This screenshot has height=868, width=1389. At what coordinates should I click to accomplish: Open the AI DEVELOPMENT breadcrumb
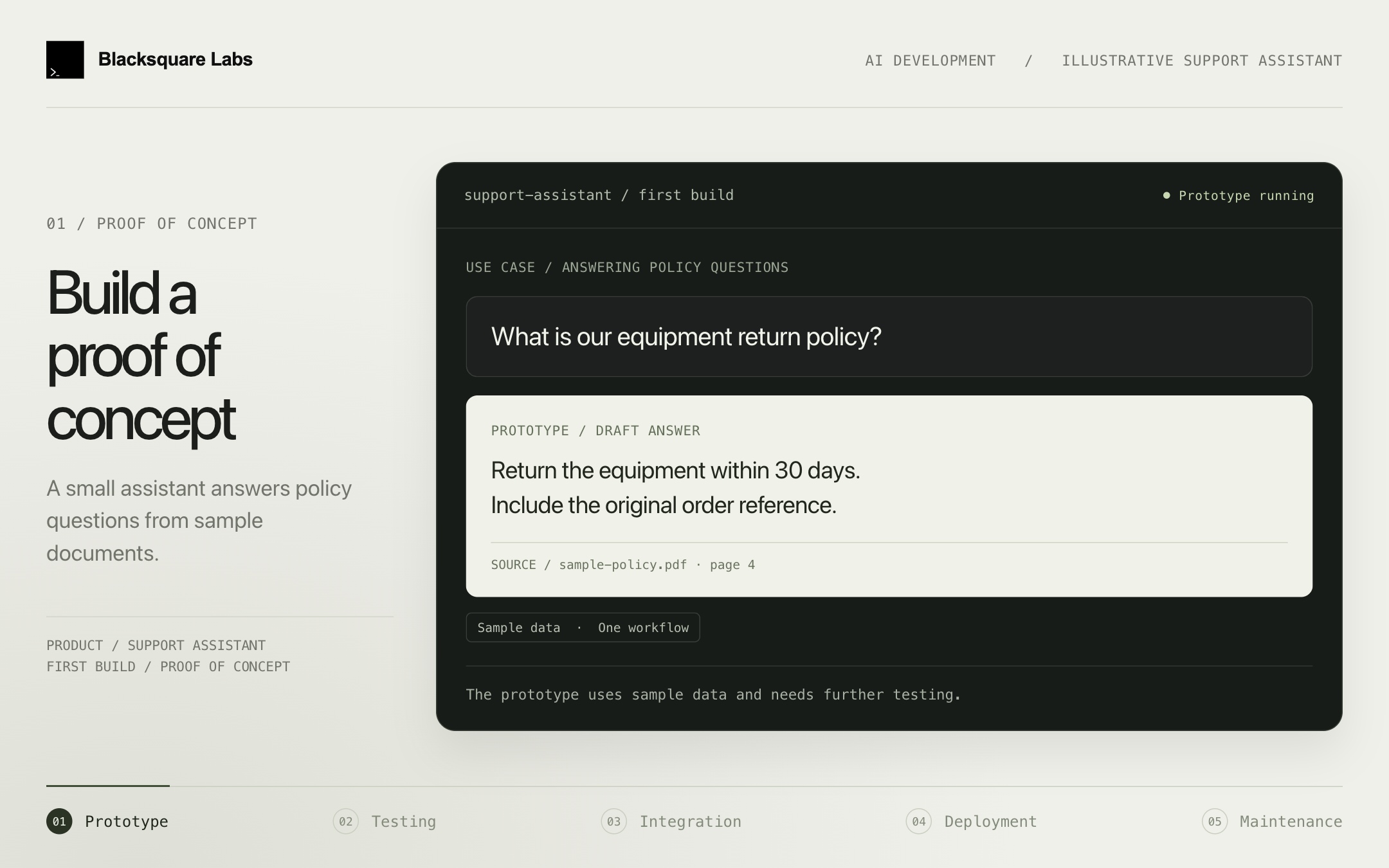(930, 60)
